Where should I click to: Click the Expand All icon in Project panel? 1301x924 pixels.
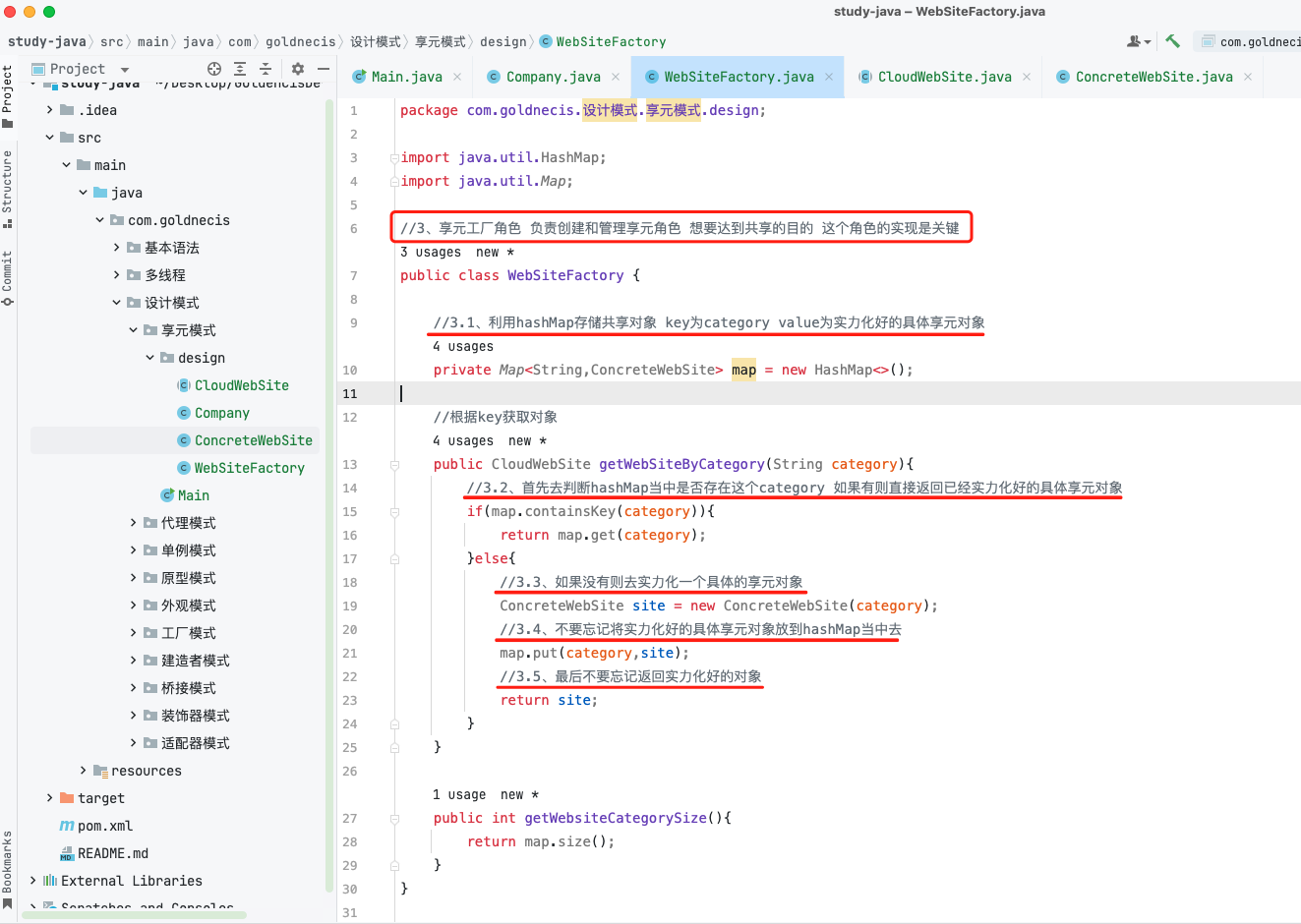(240, 69)
